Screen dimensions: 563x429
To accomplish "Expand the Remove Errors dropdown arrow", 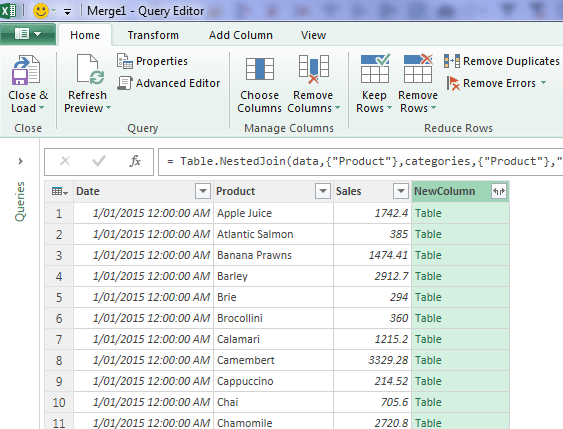I will (x=544, y=83).
